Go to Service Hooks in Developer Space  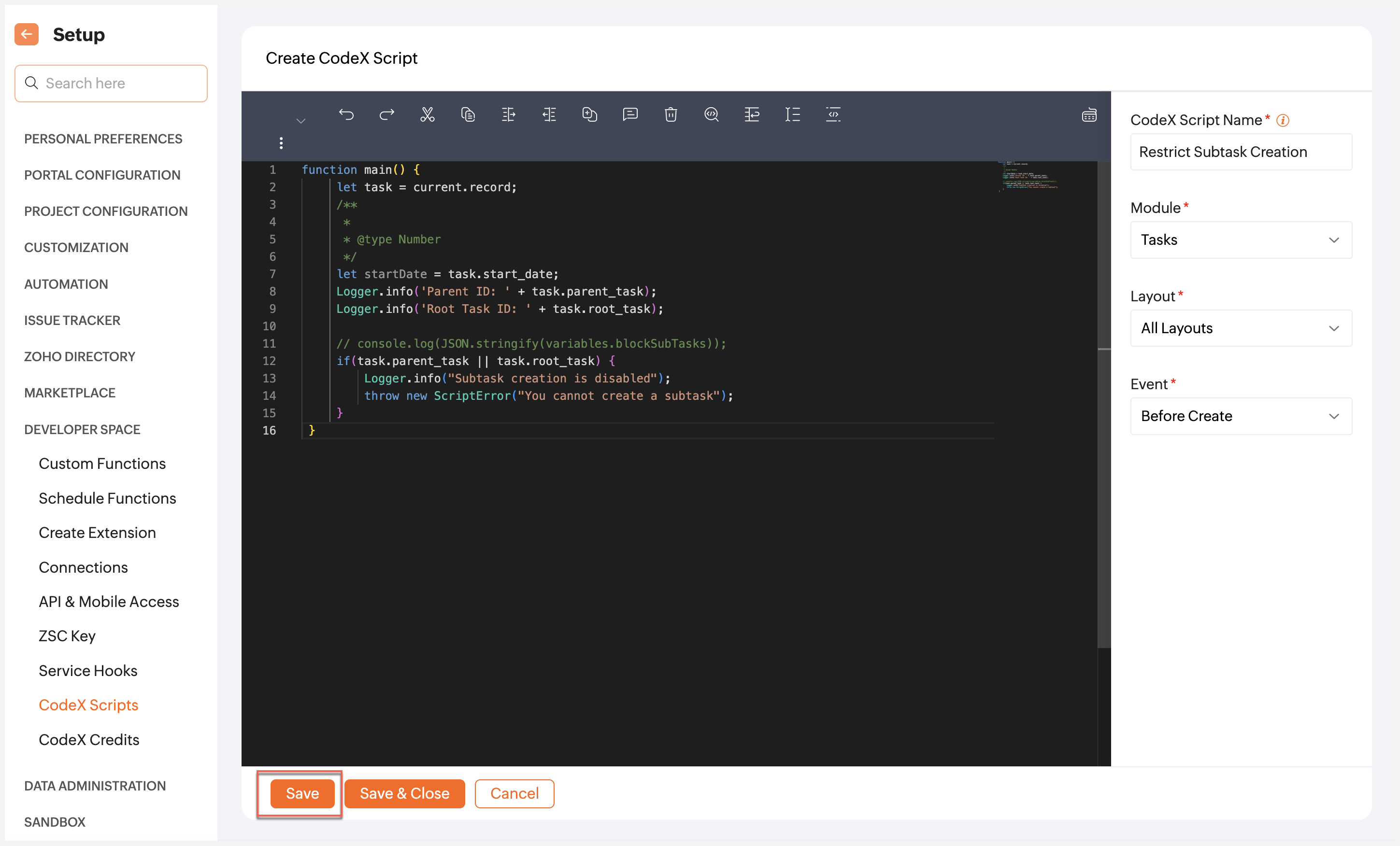click(88, 671)
